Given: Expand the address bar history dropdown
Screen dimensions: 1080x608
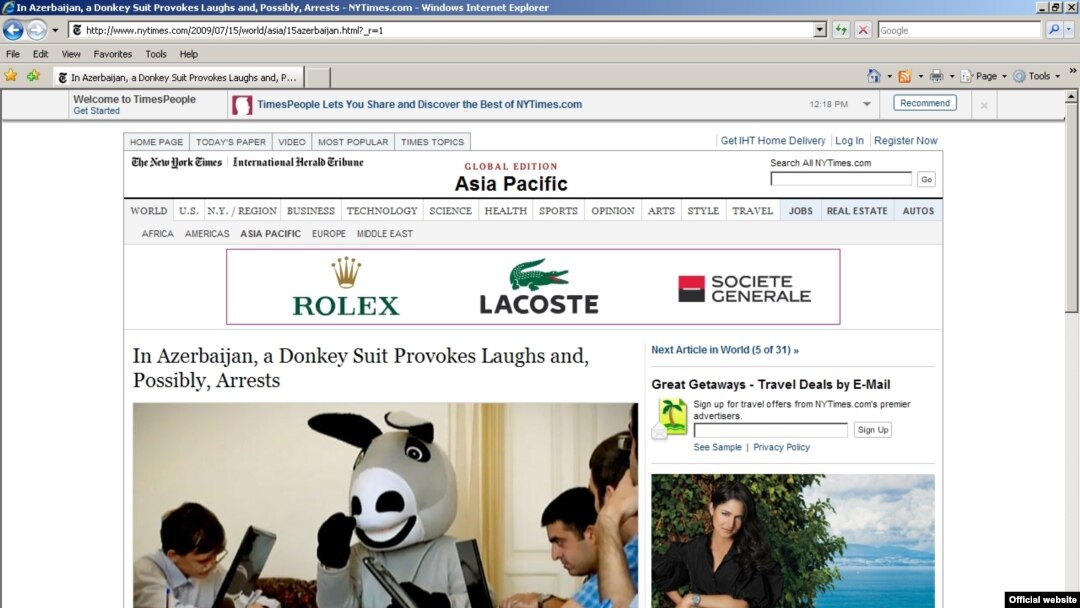Looking at the screenshot, I should point(820,30).
